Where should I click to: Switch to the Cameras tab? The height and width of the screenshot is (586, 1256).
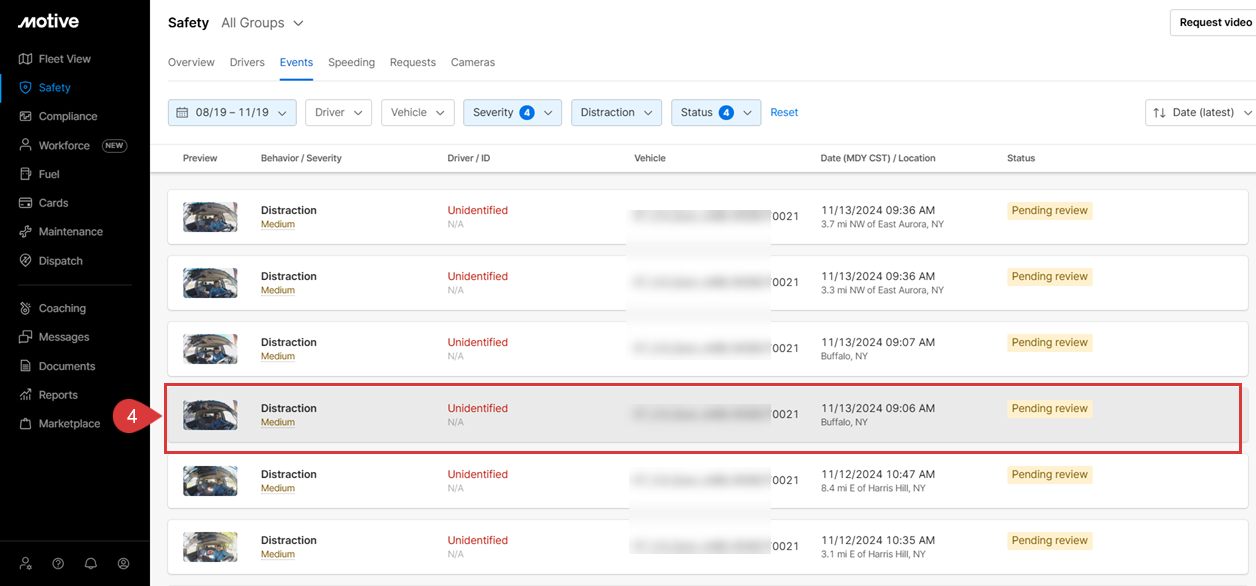(472, 62)
